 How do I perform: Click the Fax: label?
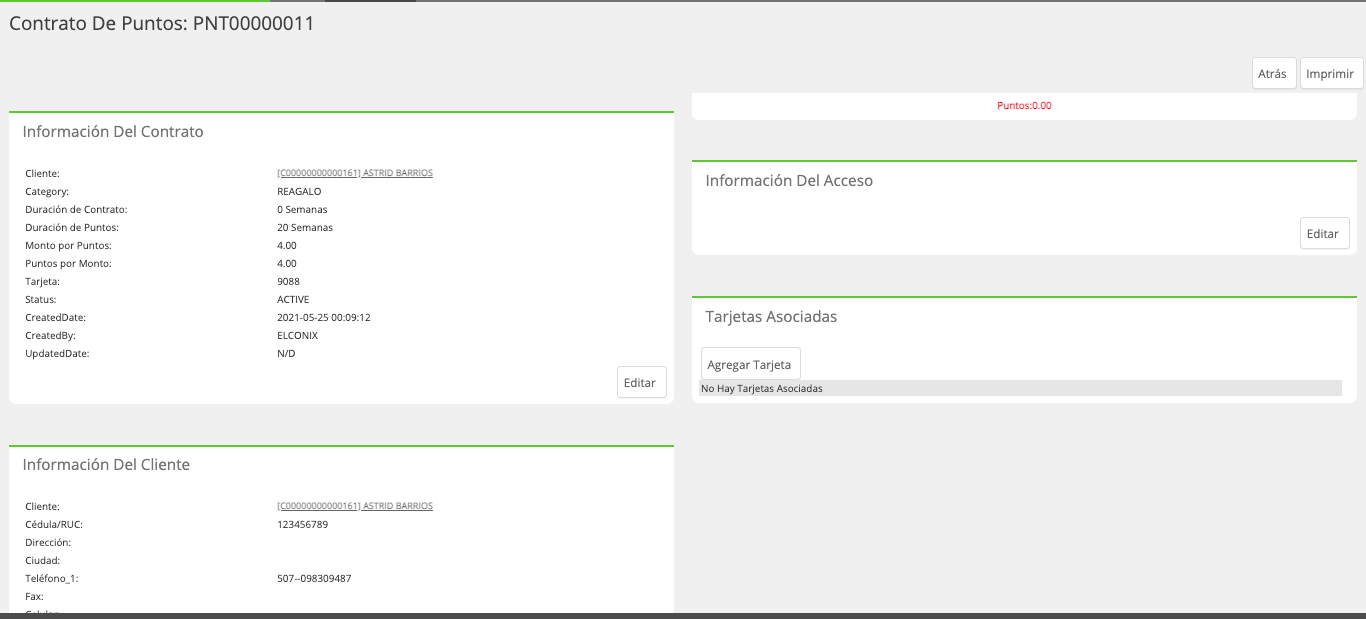(34, 596)
